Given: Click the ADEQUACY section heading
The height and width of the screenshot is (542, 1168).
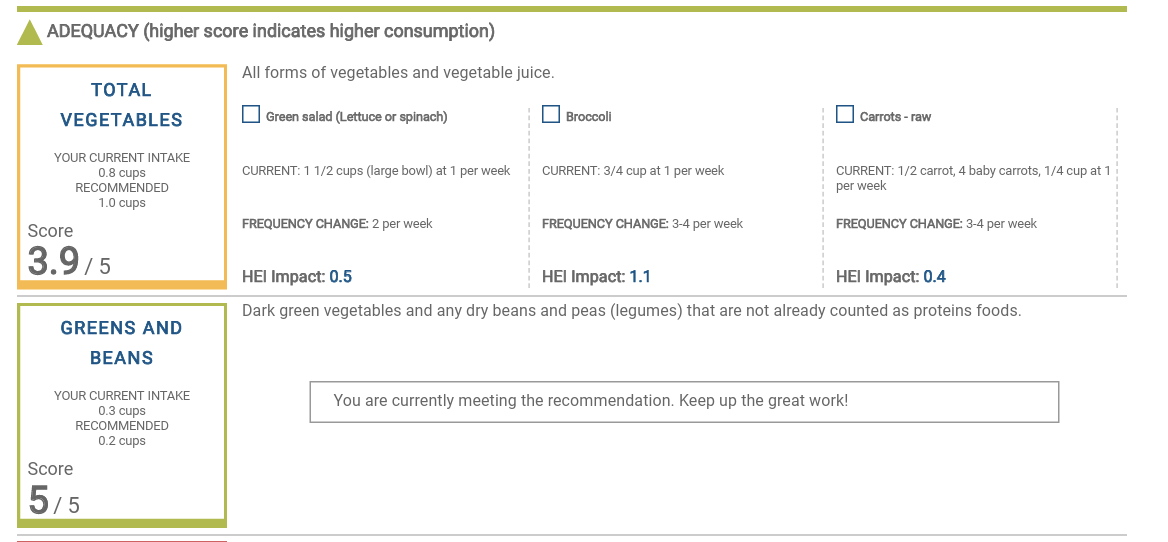Looking at the screenshot, I should [270, 31].
